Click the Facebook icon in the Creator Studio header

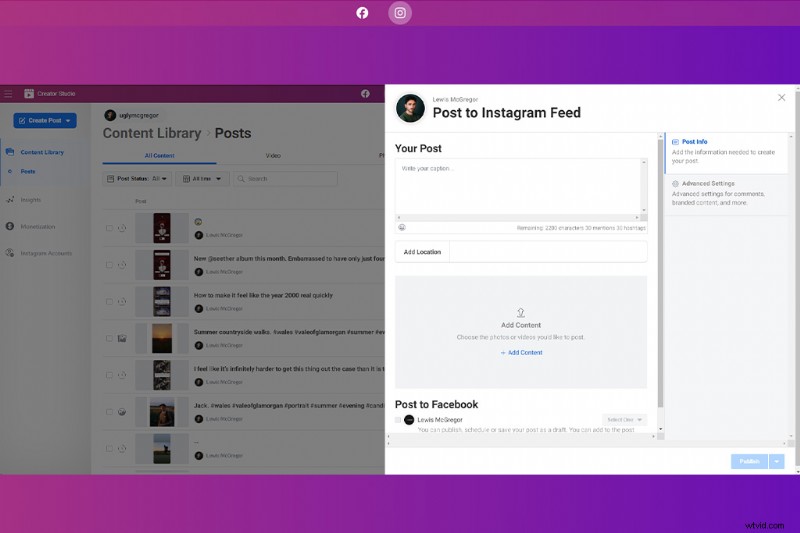pyautogui.click(x=365, y=94)
